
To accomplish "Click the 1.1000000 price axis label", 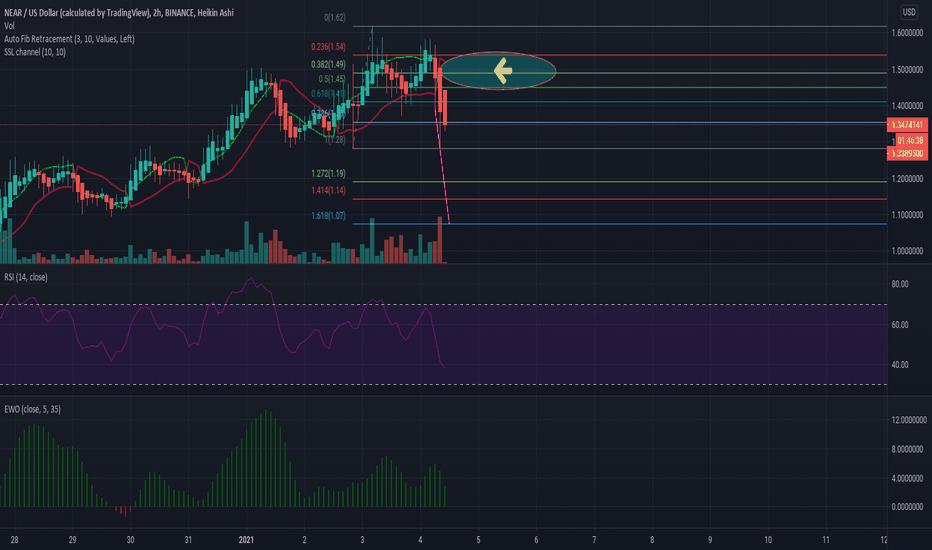I will click(x=907, y=215).
